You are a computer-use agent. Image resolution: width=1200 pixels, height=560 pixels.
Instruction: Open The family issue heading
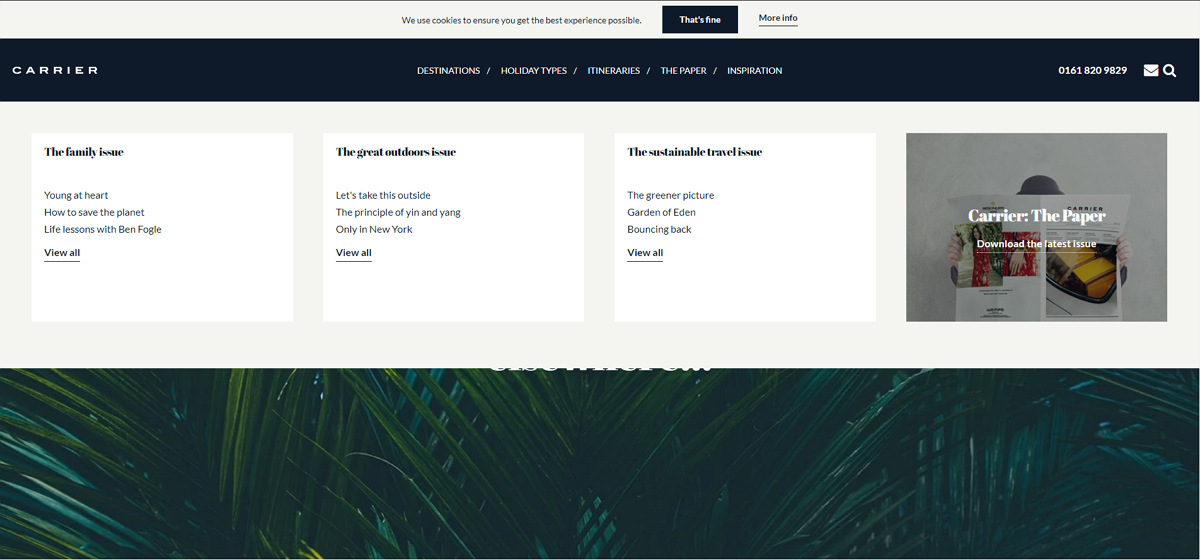84,152
